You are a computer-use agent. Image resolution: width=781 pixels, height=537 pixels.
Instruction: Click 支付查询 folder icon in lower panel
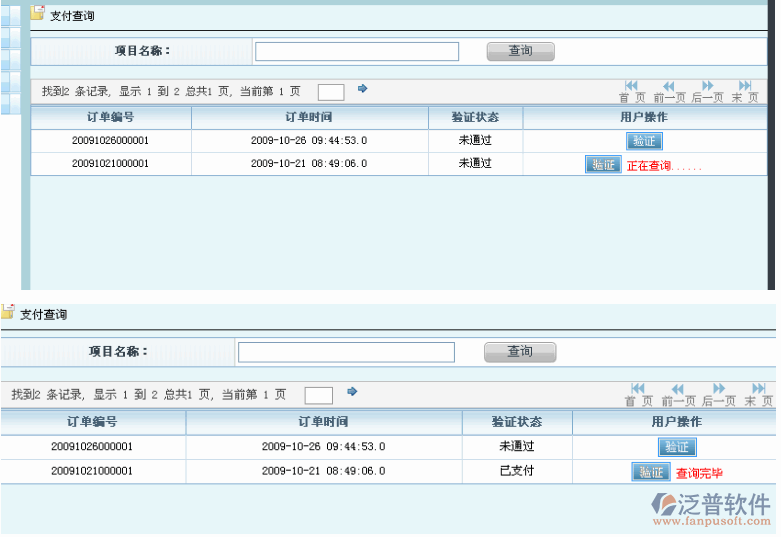coord(7,311)
